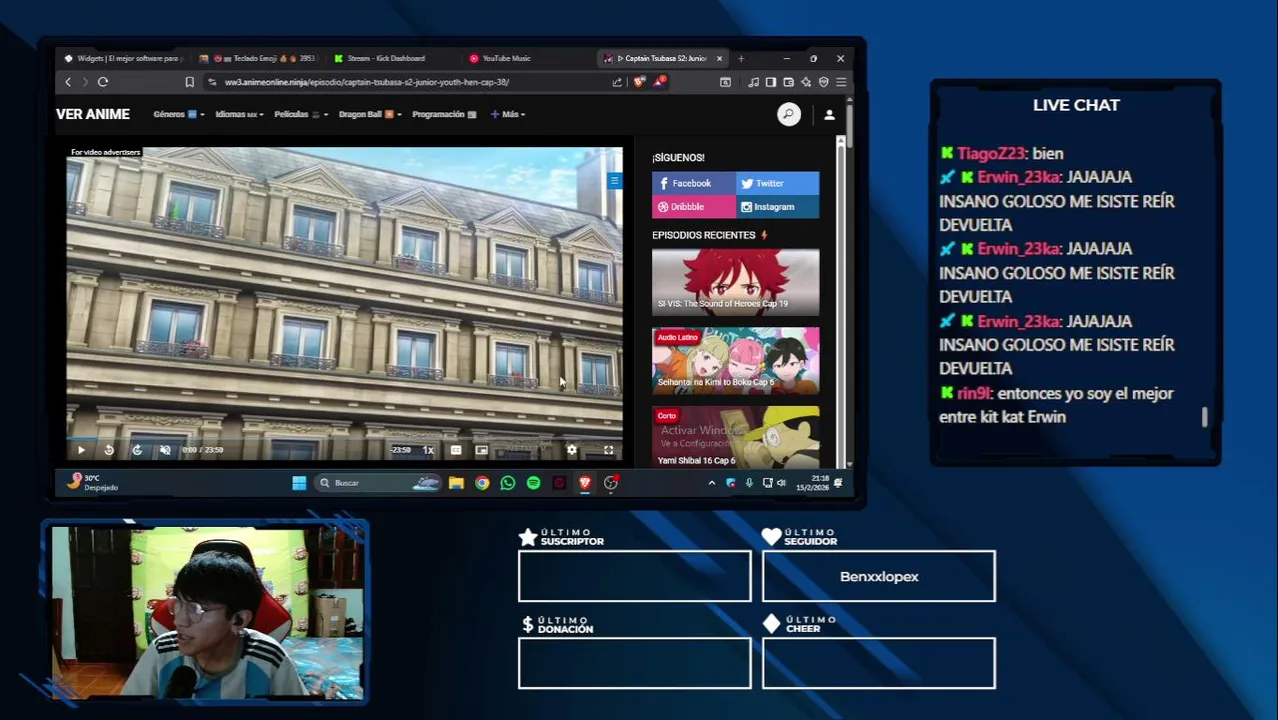The width and height of the screenshot is (1278, 720).
Task: Open Windows Start menu
Action: click(x=299, y=483)
